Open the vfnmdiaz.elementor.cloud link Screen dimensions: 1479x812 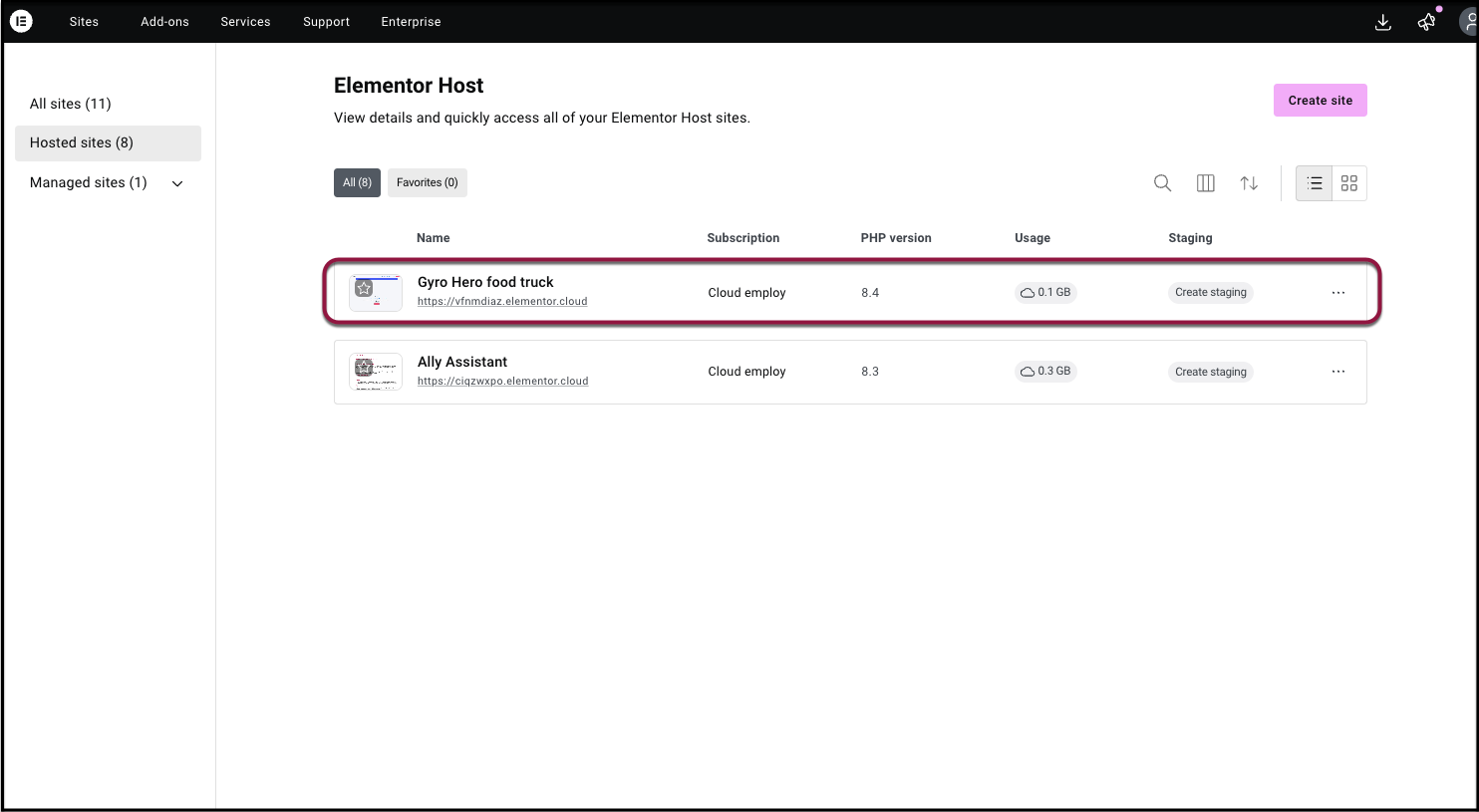point(502,301)
